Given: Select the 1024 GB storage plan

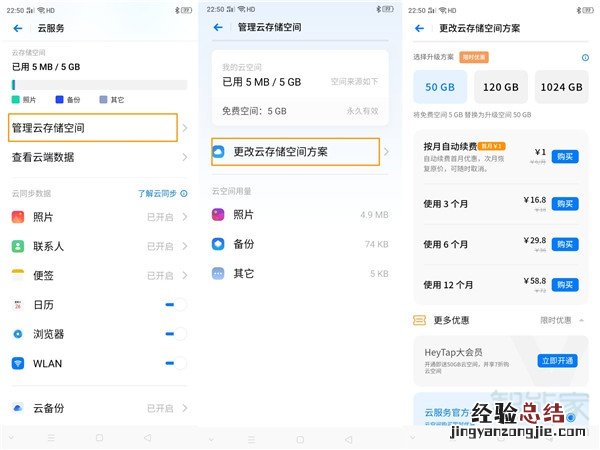Looking at the screenshot, I should 561,88.
